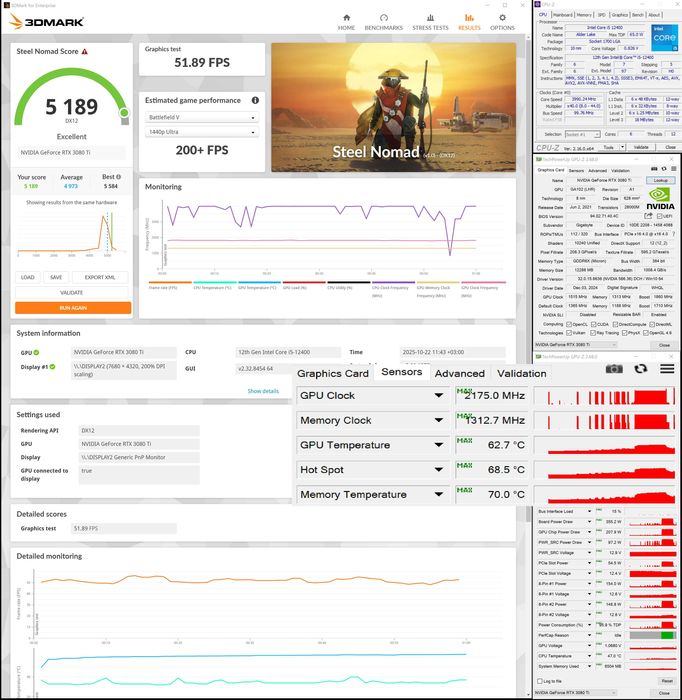The height and width of the screenshot is (700, 682).
Task: Click the info icon beside Best score
Action: click(118, 177)
